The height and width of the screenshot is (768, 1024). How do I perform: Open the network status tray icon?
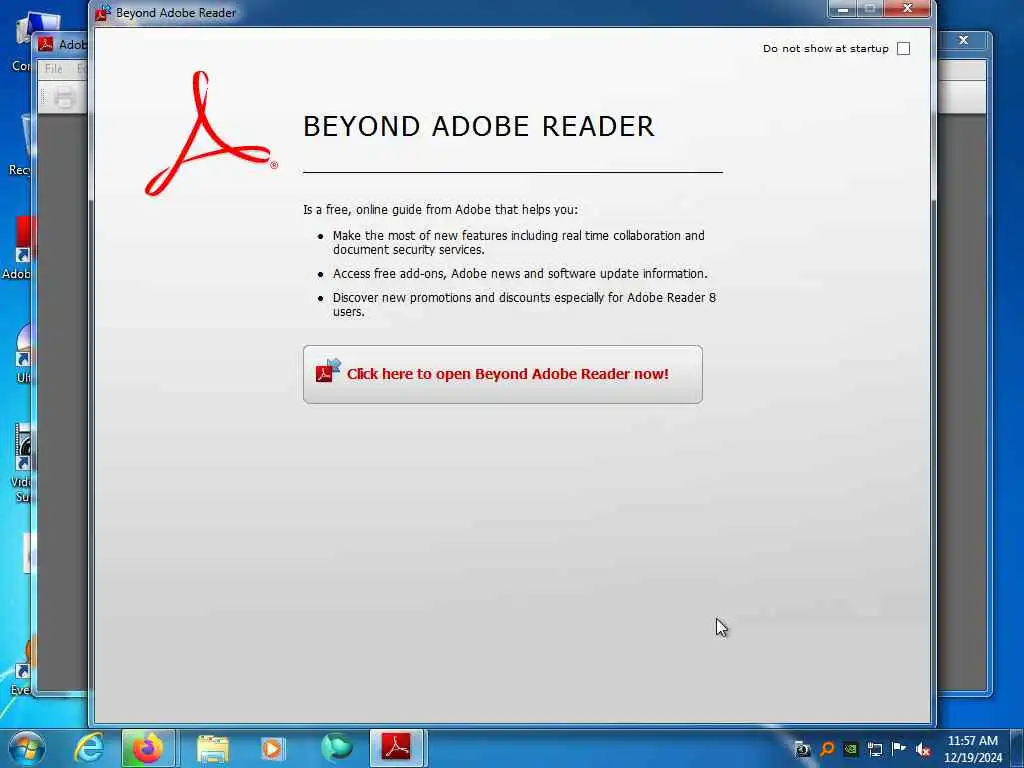click(x=874, y=750)
